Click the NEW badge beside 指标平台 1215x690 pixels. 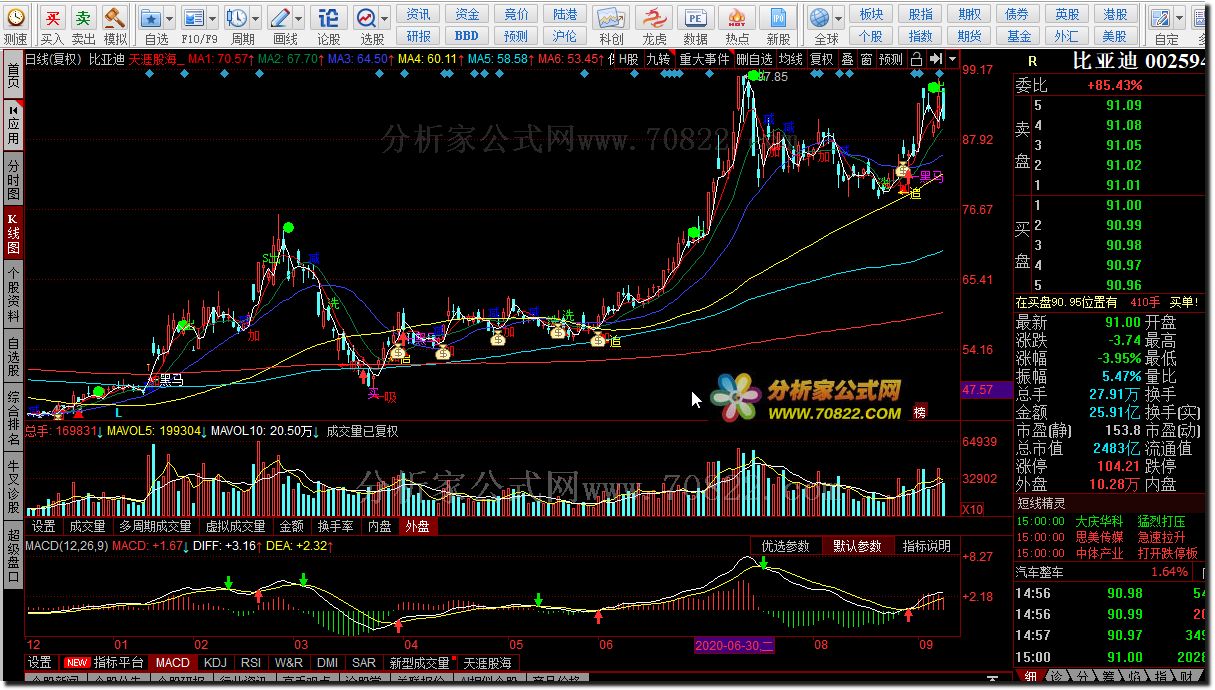pos(76,663)
